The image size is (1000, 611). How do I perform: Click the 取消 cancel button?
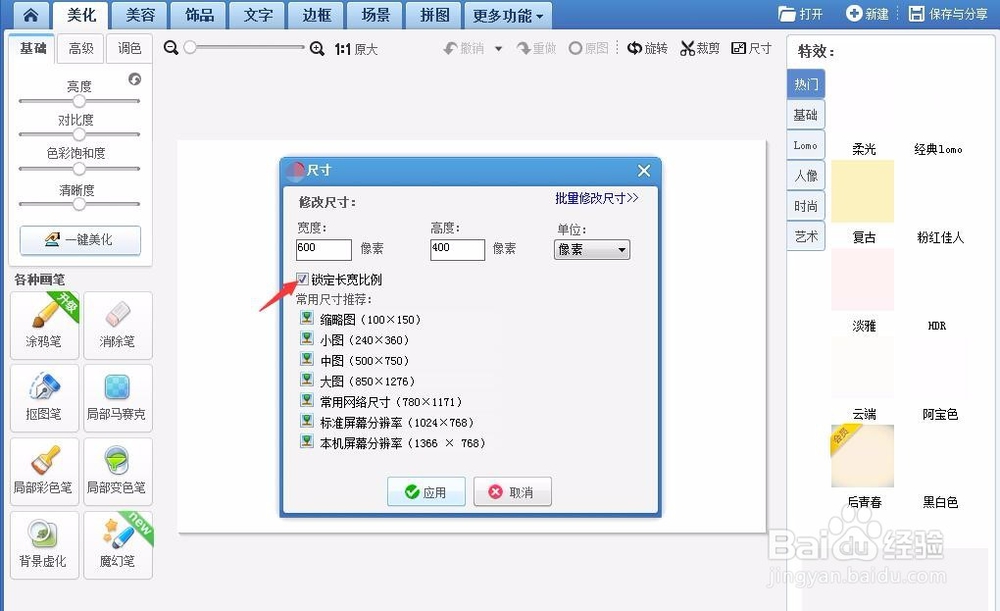(x=512, y=492)
